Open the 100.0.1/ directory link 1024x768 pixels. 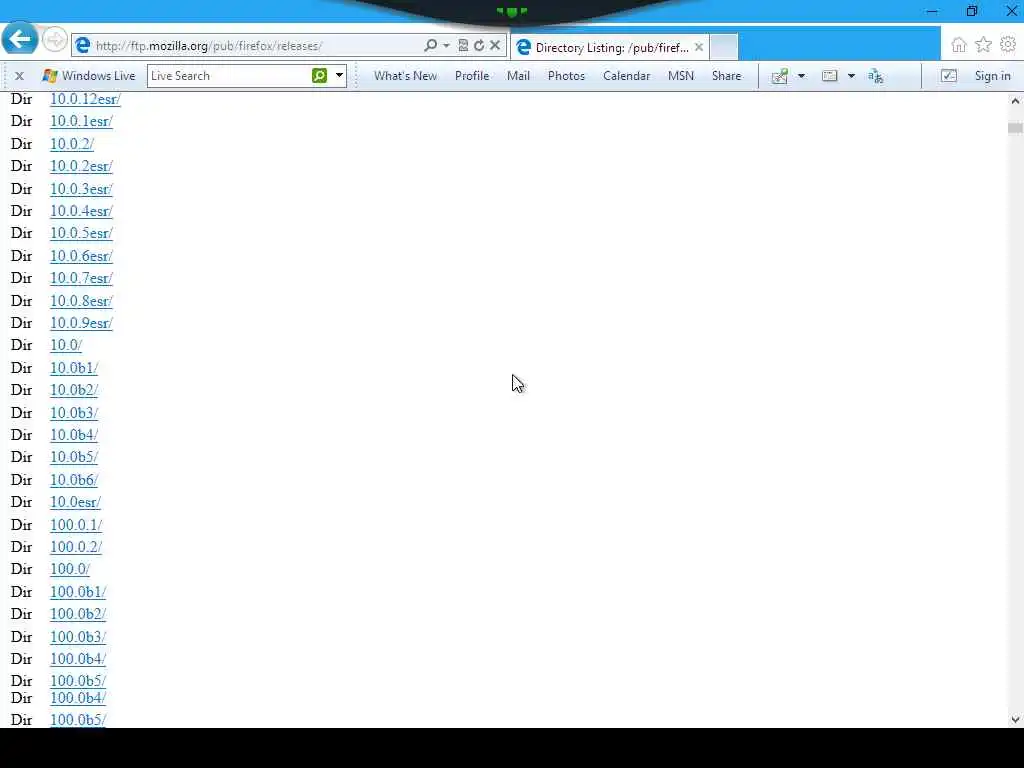click(76, 525)
